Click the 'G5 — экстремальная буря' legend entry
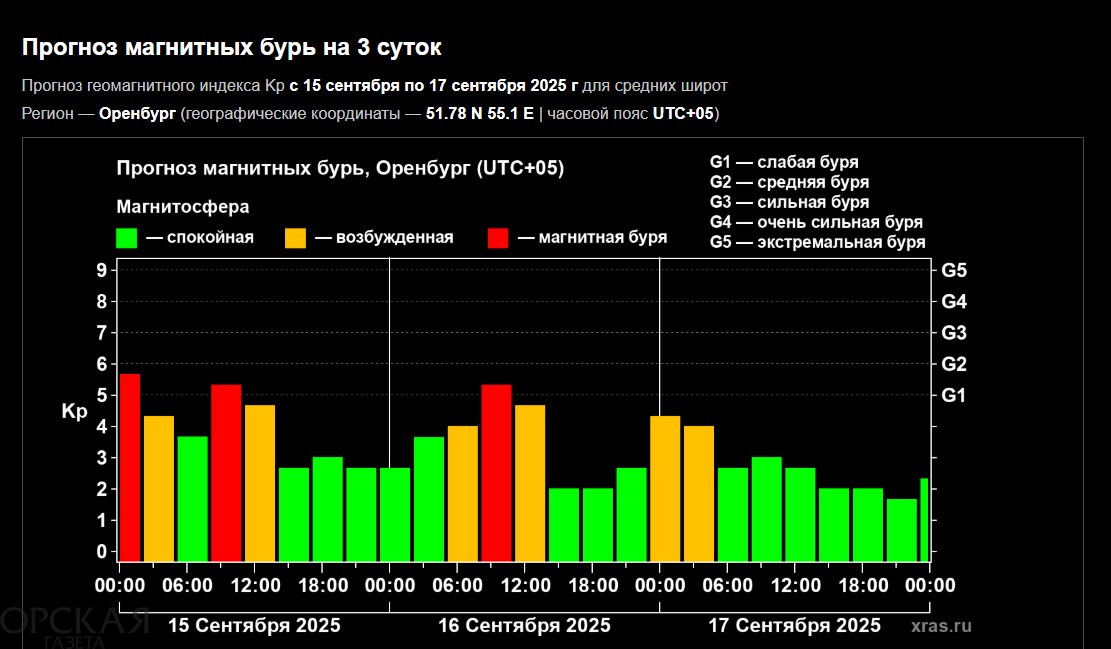The height and width of the screenshot is (649, 1111). click(817, 242)
